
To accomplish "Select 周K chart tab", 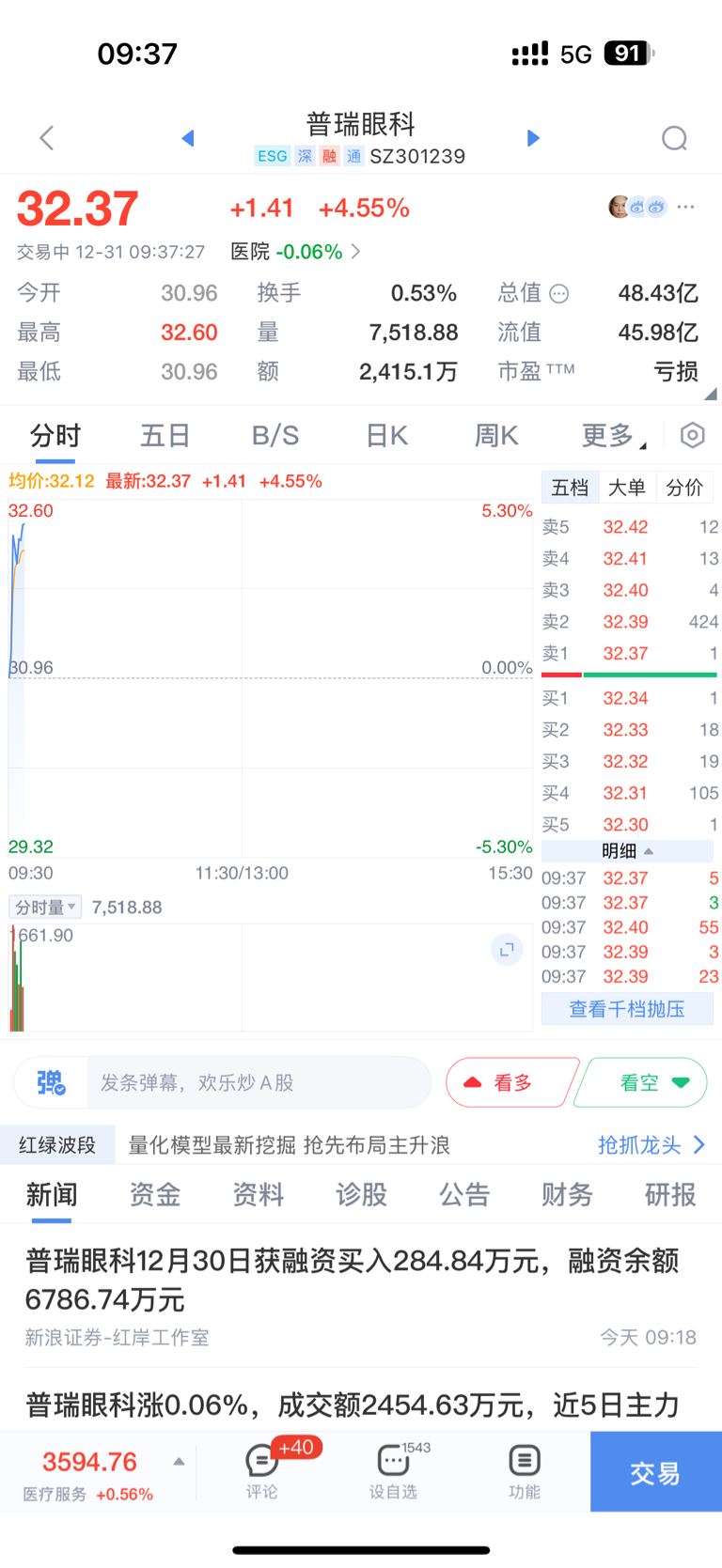I will 496,436.
